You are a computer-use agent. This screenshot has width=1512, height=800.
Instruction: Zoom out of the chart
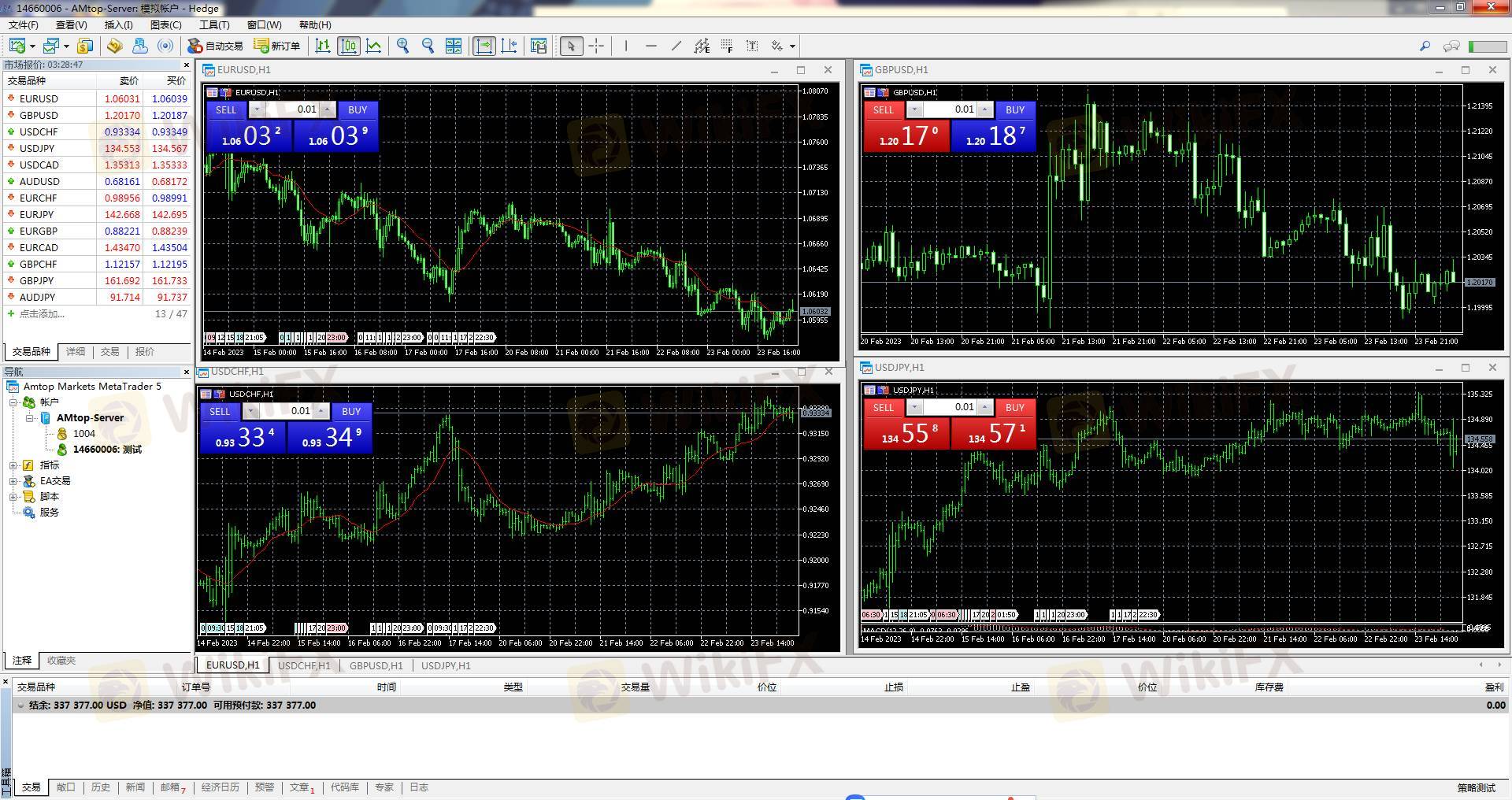pyautogui.click(x=428, y=46)
